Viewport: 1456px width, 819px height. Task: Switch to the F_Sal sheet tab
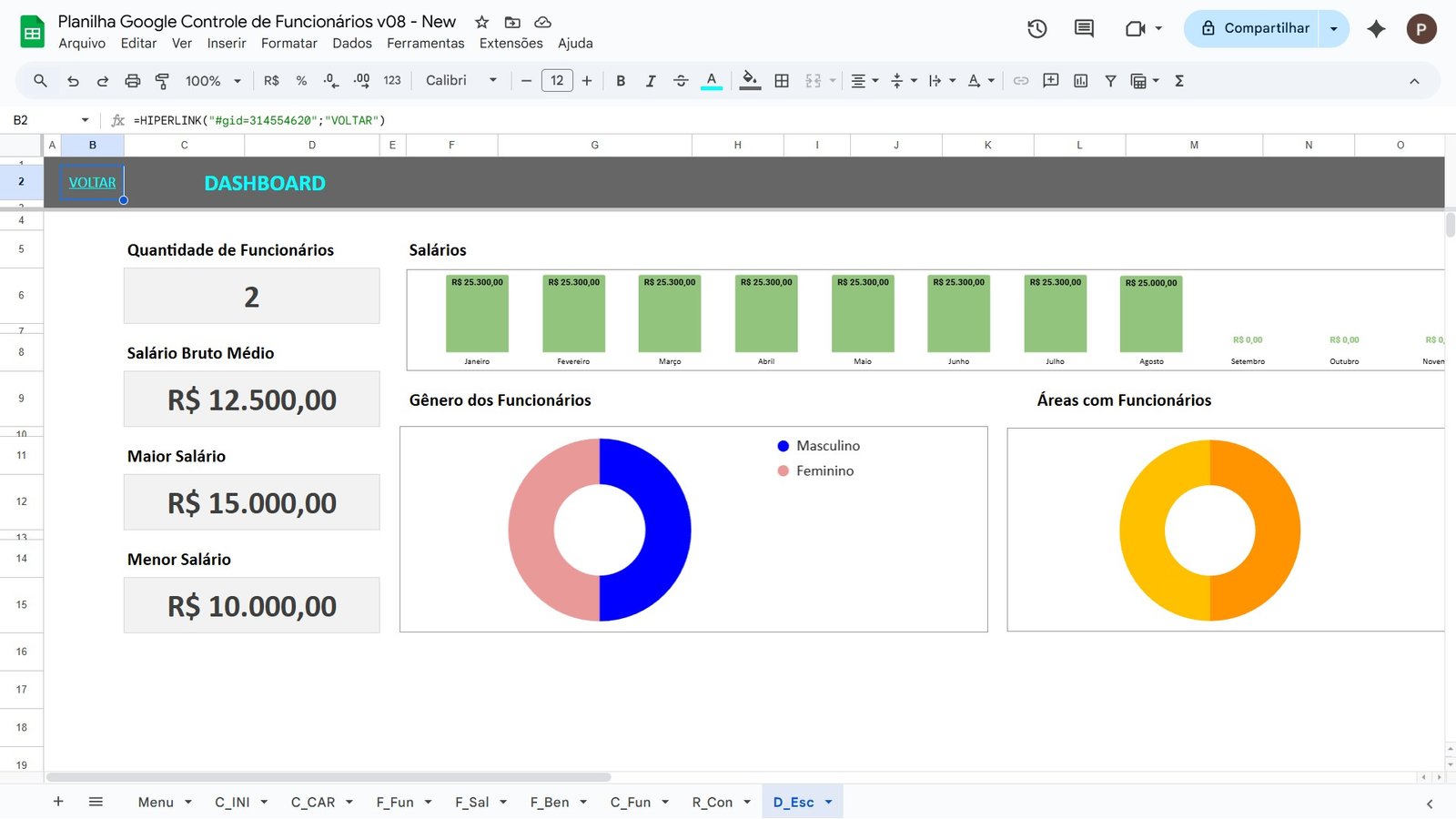tap(471, 802)
